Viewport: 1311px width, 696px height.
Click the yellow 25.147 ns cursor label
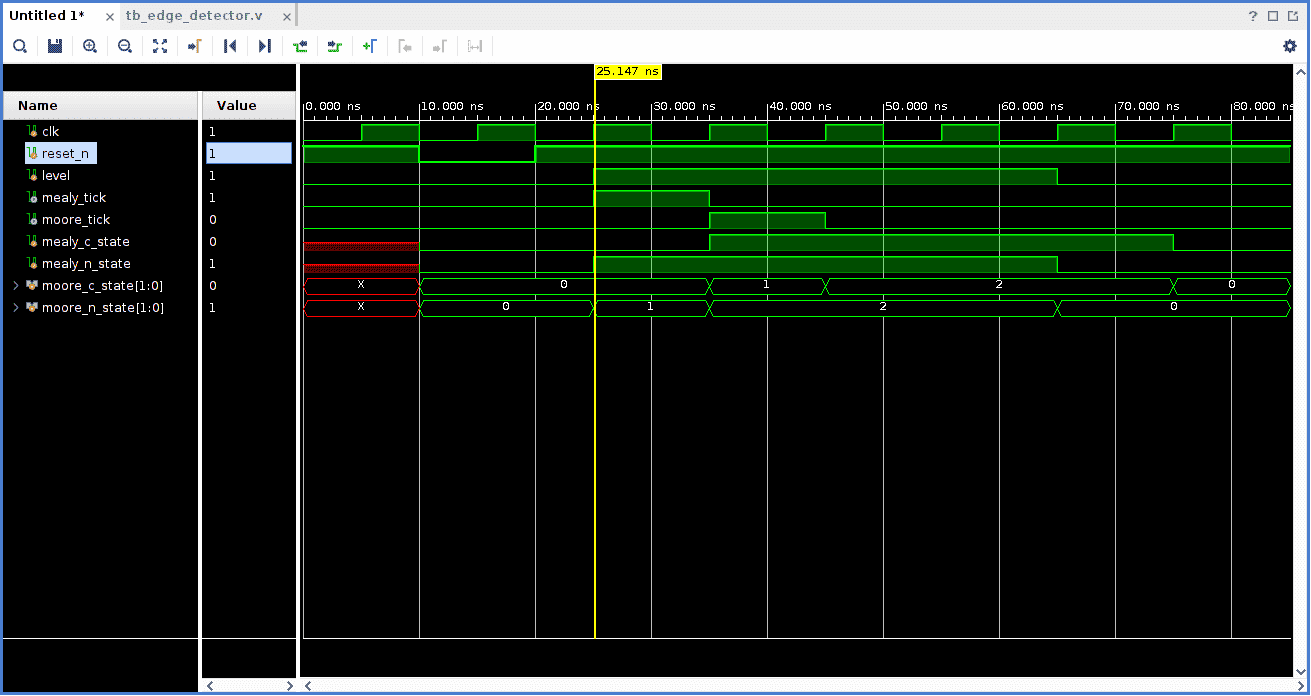click(x=628, y=72)
